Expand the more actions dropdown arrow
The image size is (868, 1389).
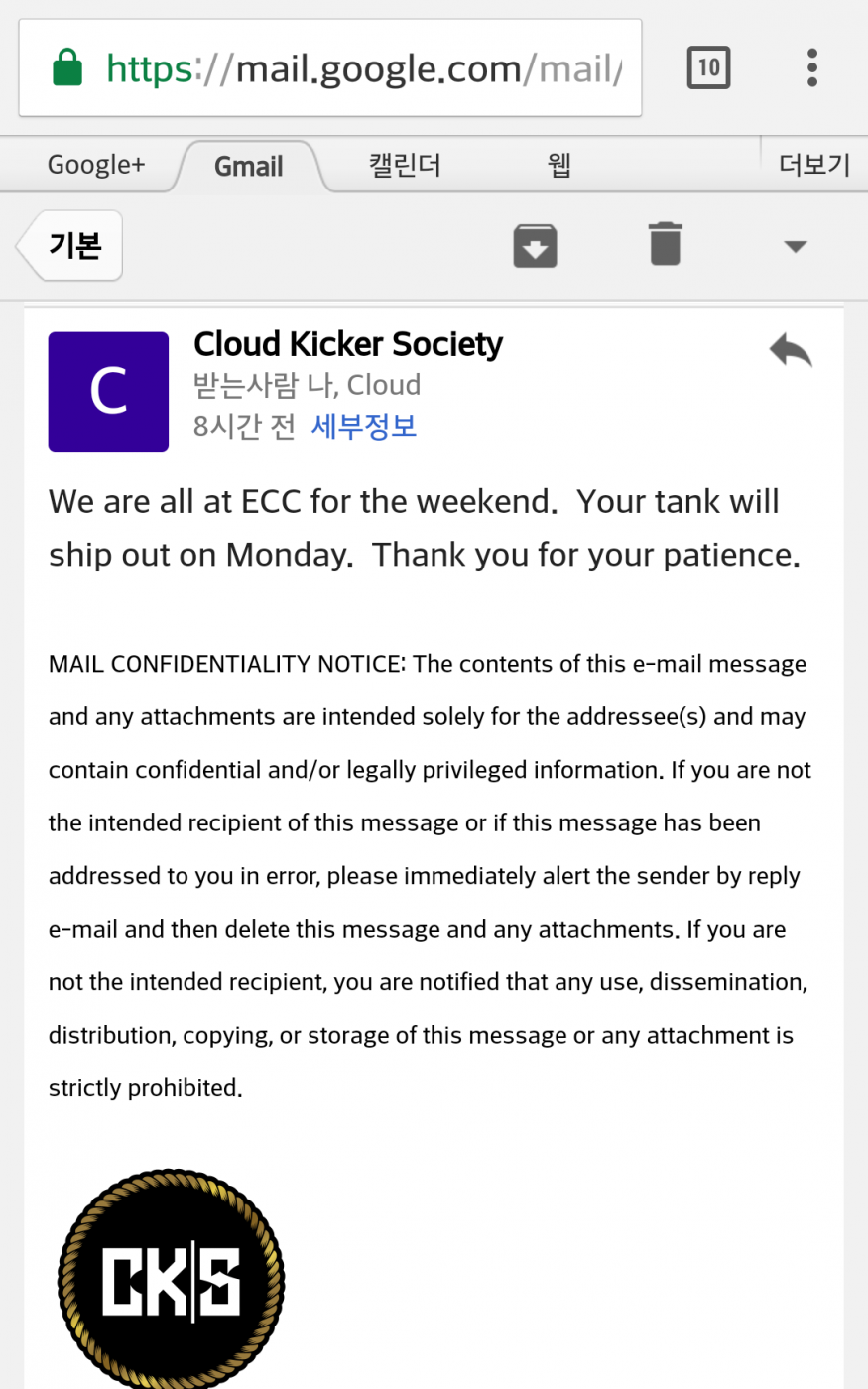[x=795, y=246]
